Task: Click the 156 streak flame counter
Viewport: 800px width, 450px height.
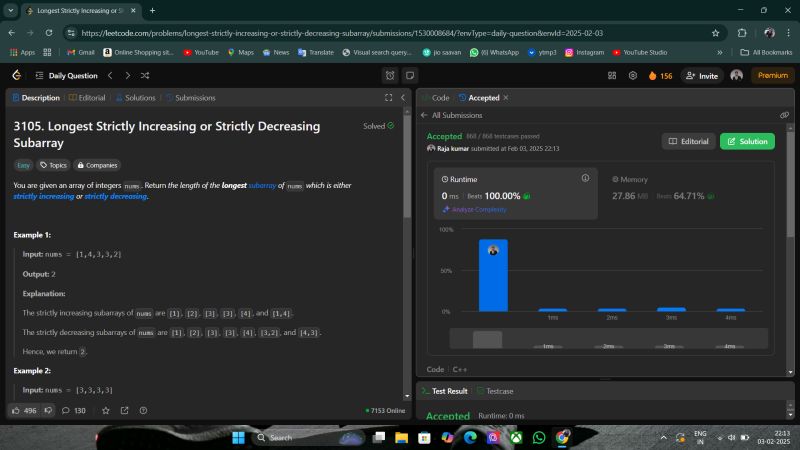Action: 660,76
